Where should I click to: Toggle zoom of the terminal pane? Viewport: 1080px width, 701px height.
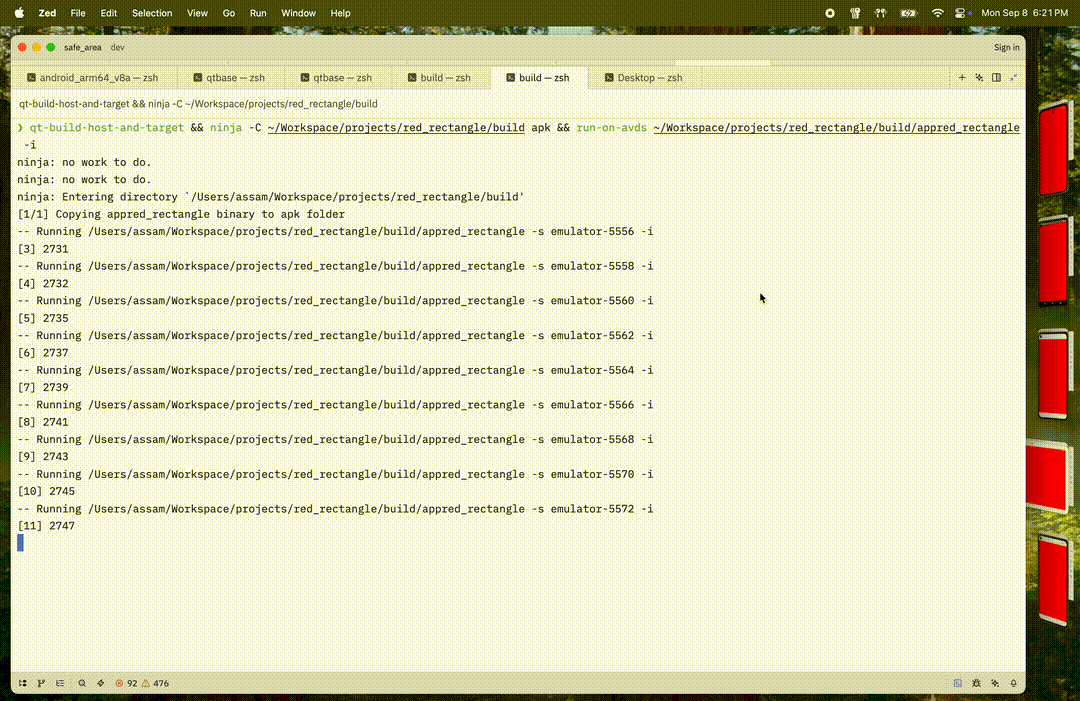[1013, 78]
